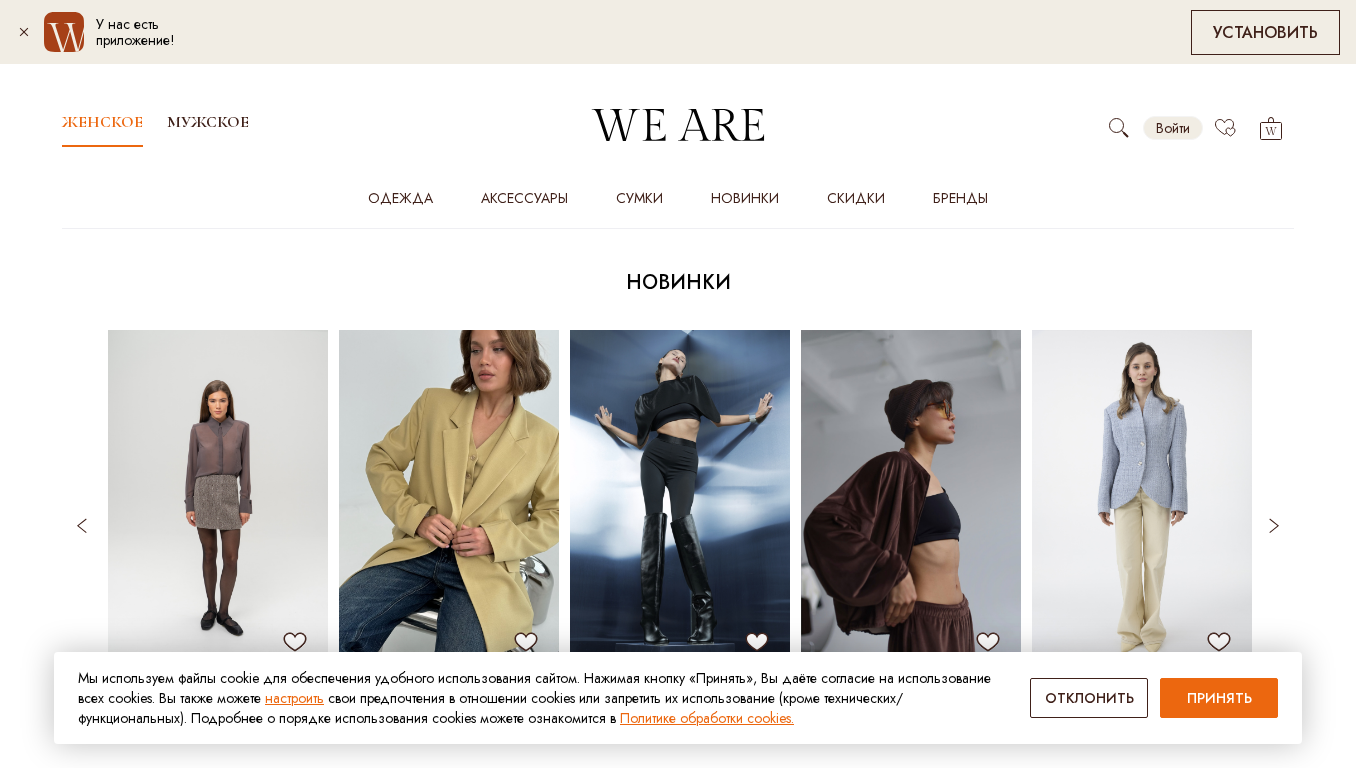The height and width of the screenshot is (768, 1366).
Task: Click the WE ARE app icon in banner
Action: click(x=64, y=32)
